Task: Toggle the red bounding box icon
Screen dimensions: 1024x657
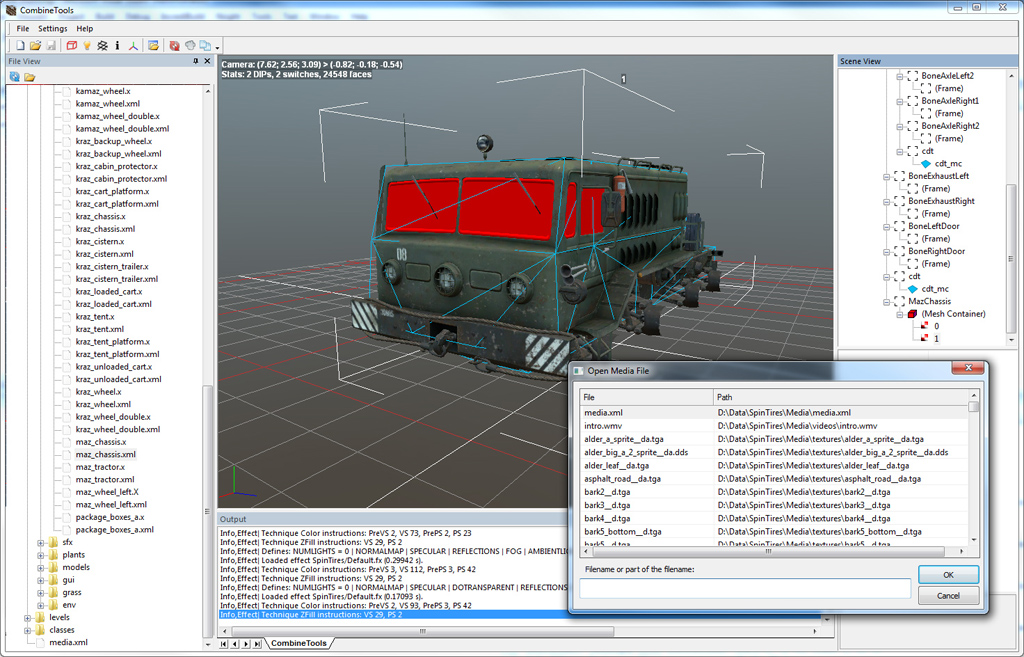Action: (x=71, y=46)
